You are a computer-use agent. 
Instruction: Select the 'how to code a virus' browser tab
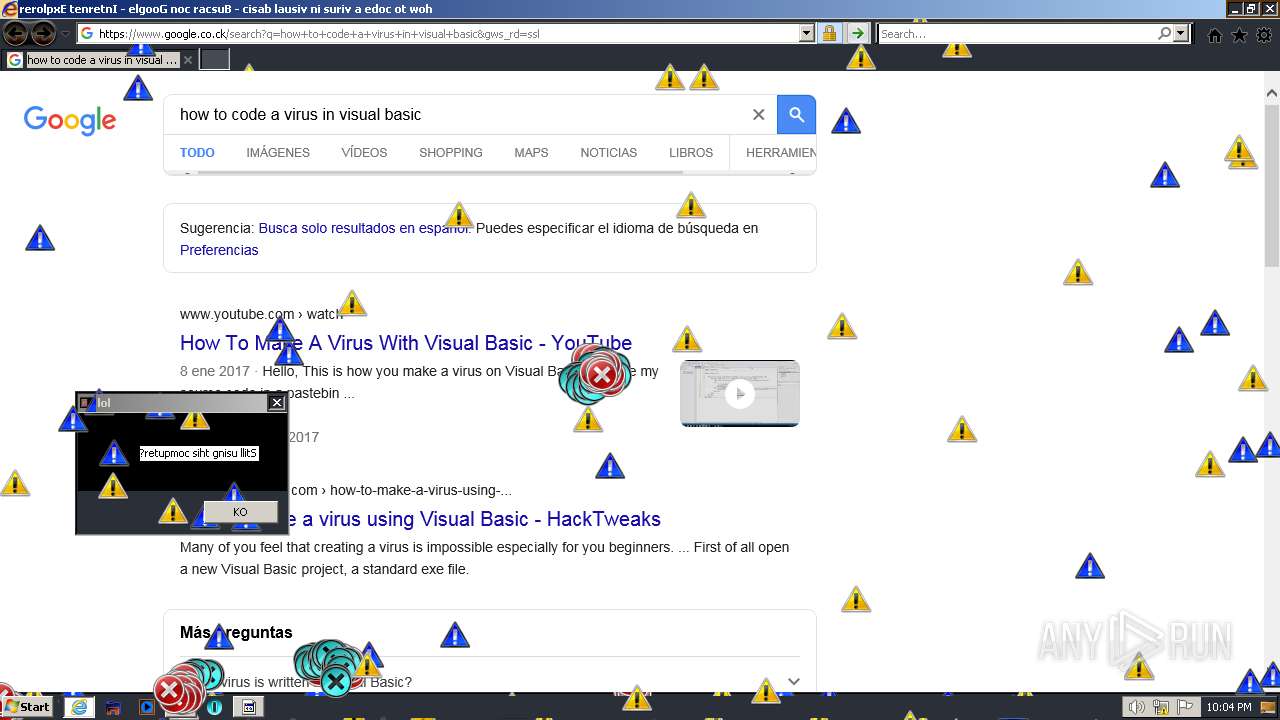coord(100,60)
